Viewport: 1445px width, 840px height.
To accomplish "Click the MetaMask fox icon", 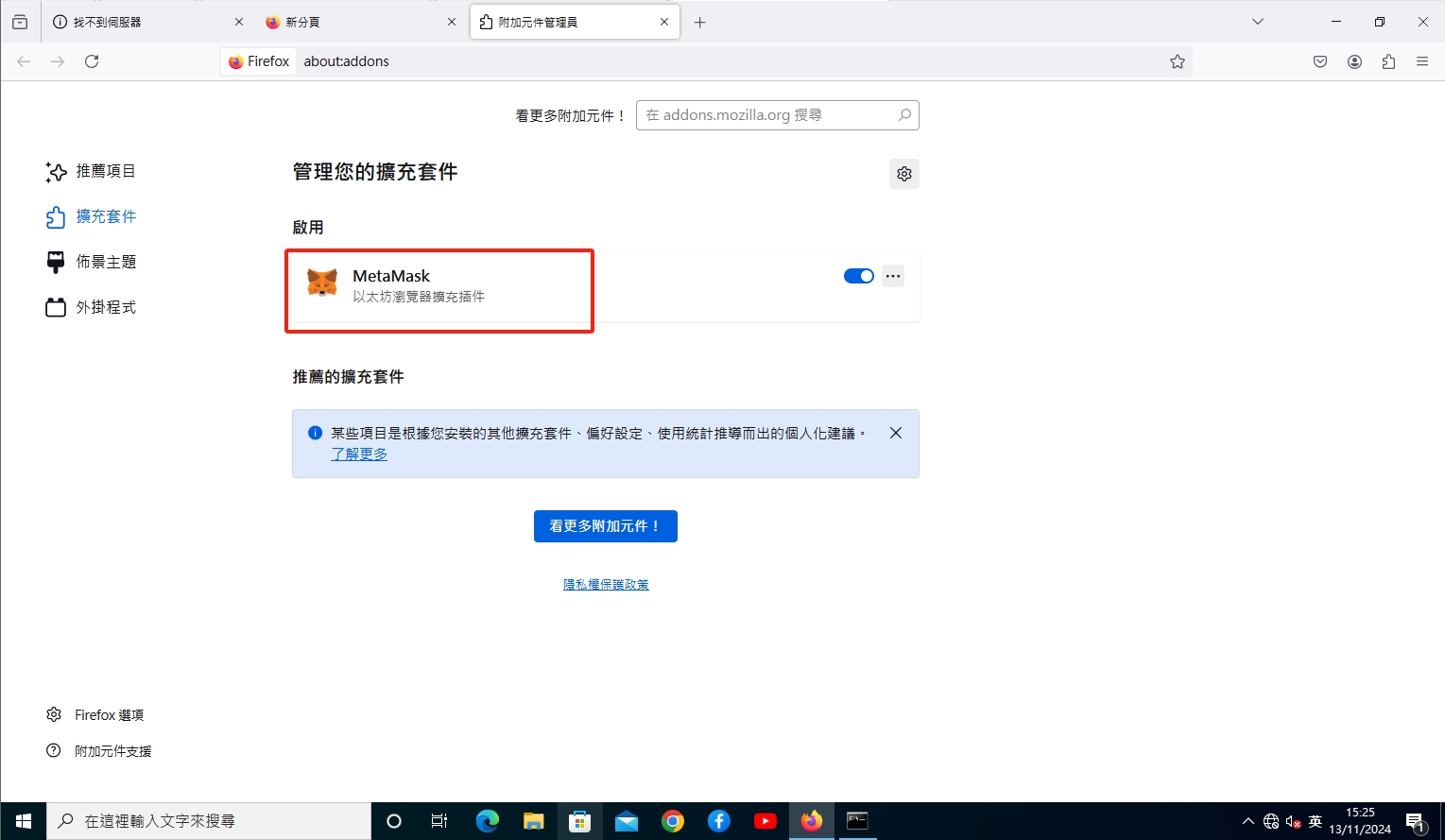I will [322, 283].
